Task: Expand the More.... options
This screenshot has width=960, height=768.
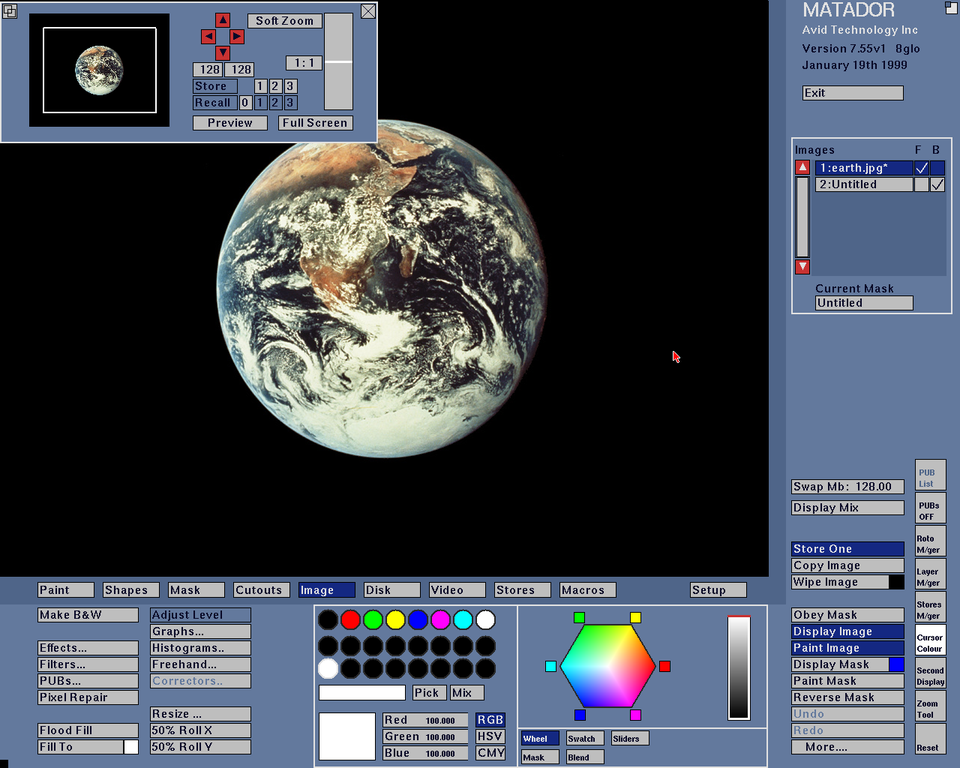Action: [x=847, y=747]
